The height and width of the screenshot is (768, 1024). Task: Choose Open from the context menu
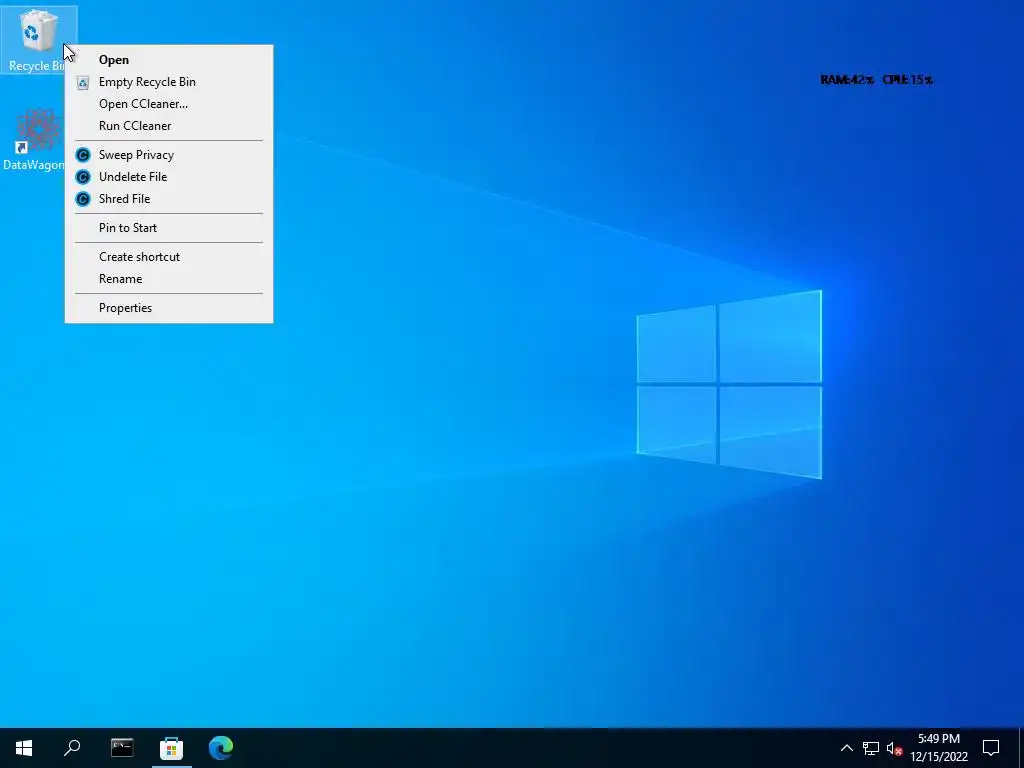tap(168, 59)
